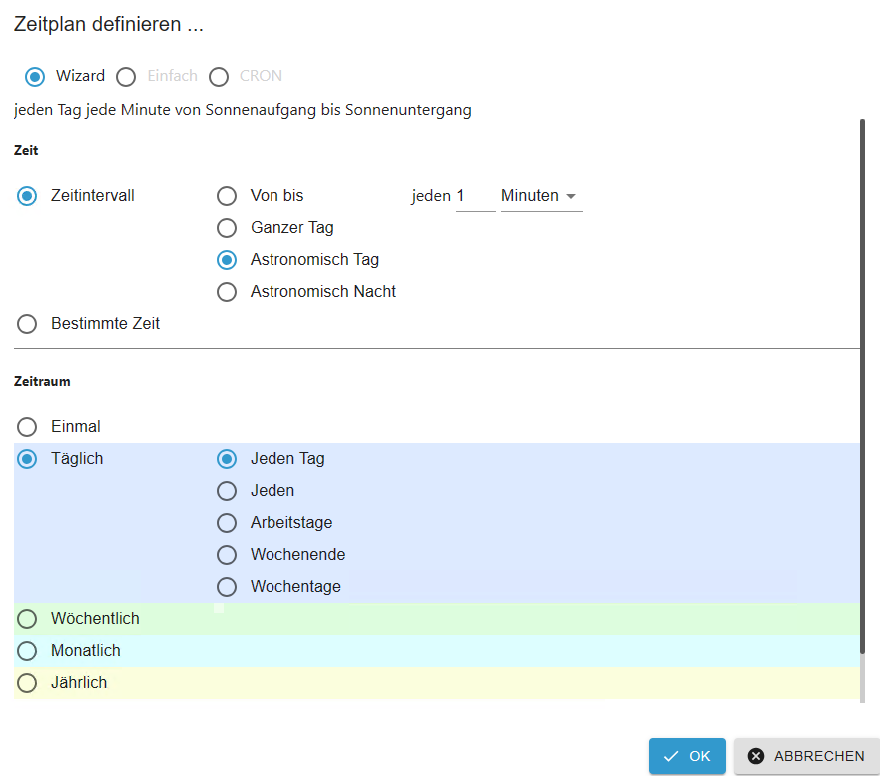Switch to CRON mode option

219,76
